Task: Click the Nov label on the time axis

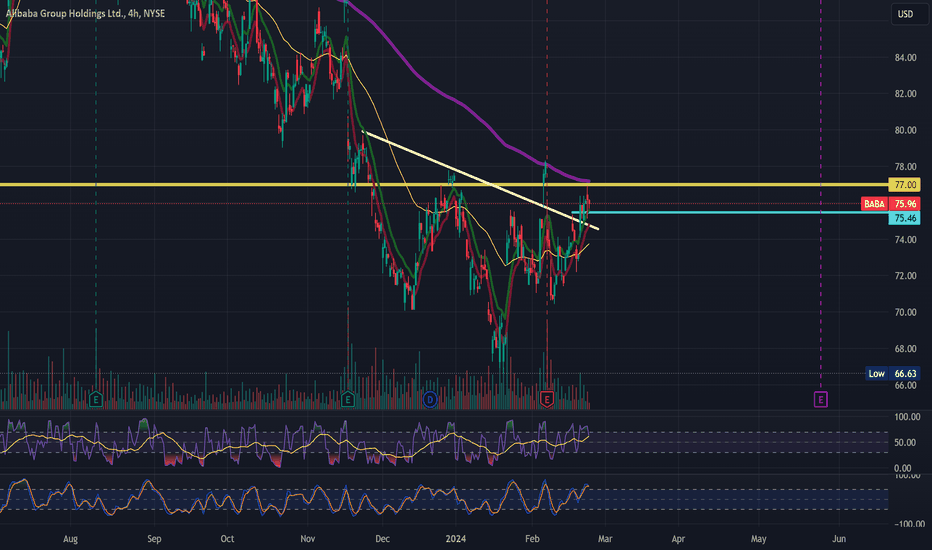Action: (307, 539)
